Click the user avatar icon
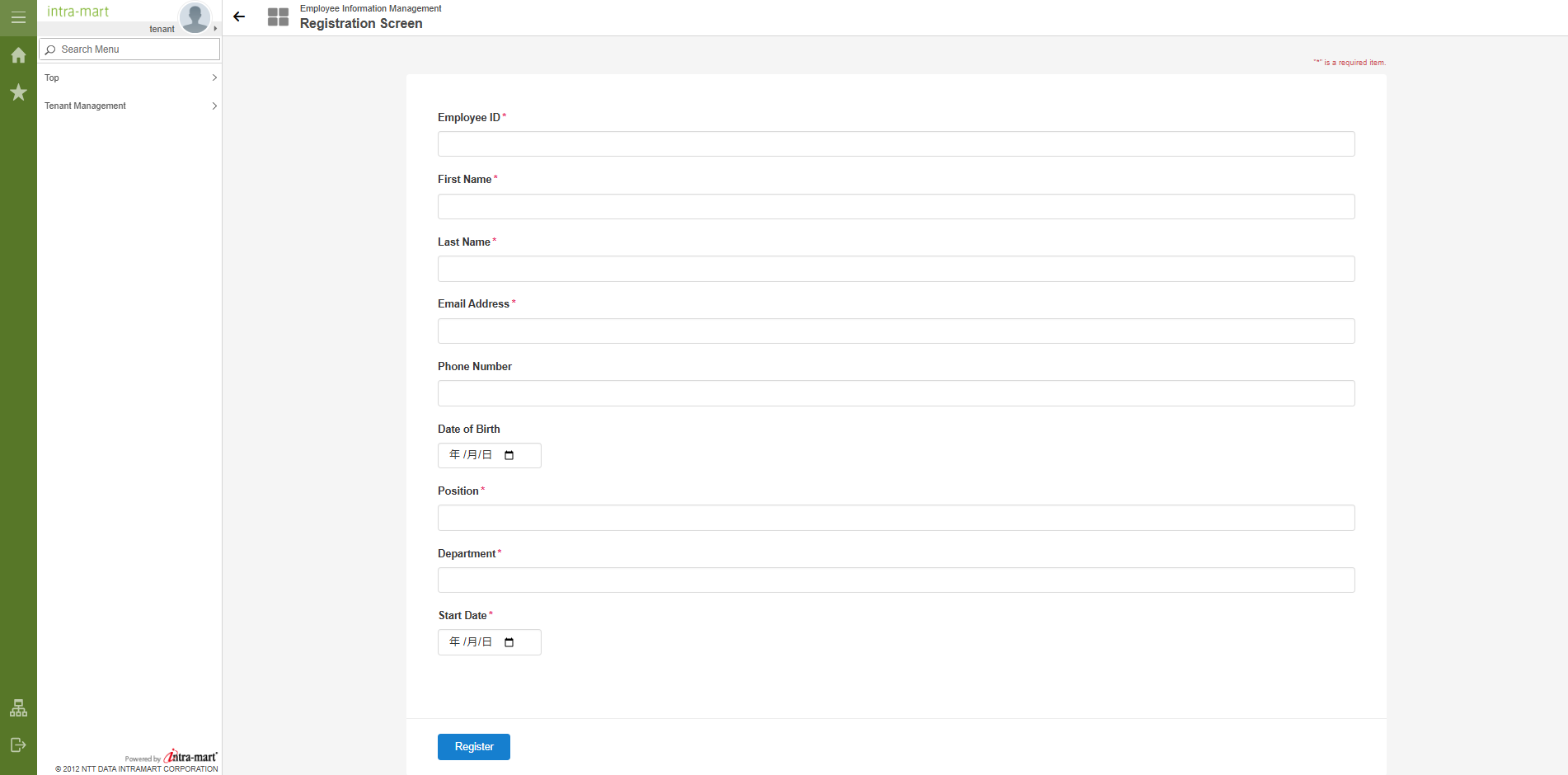Viewport: 1568px width, 775px height. pos(195,16)
